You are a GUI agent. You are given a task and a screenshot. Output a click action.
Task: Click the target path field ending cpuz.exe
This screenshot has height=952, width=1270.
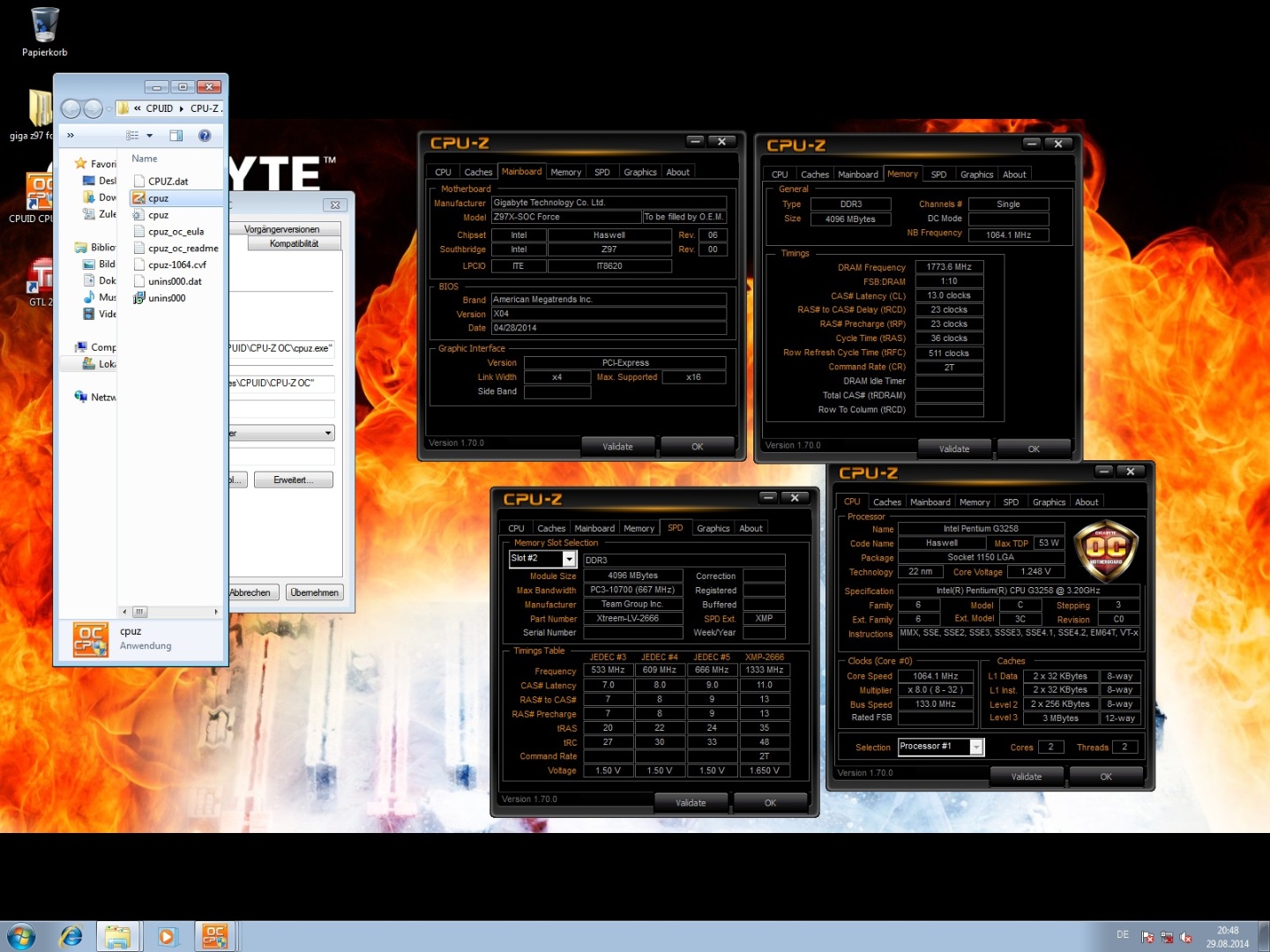[x=282, y=348]
